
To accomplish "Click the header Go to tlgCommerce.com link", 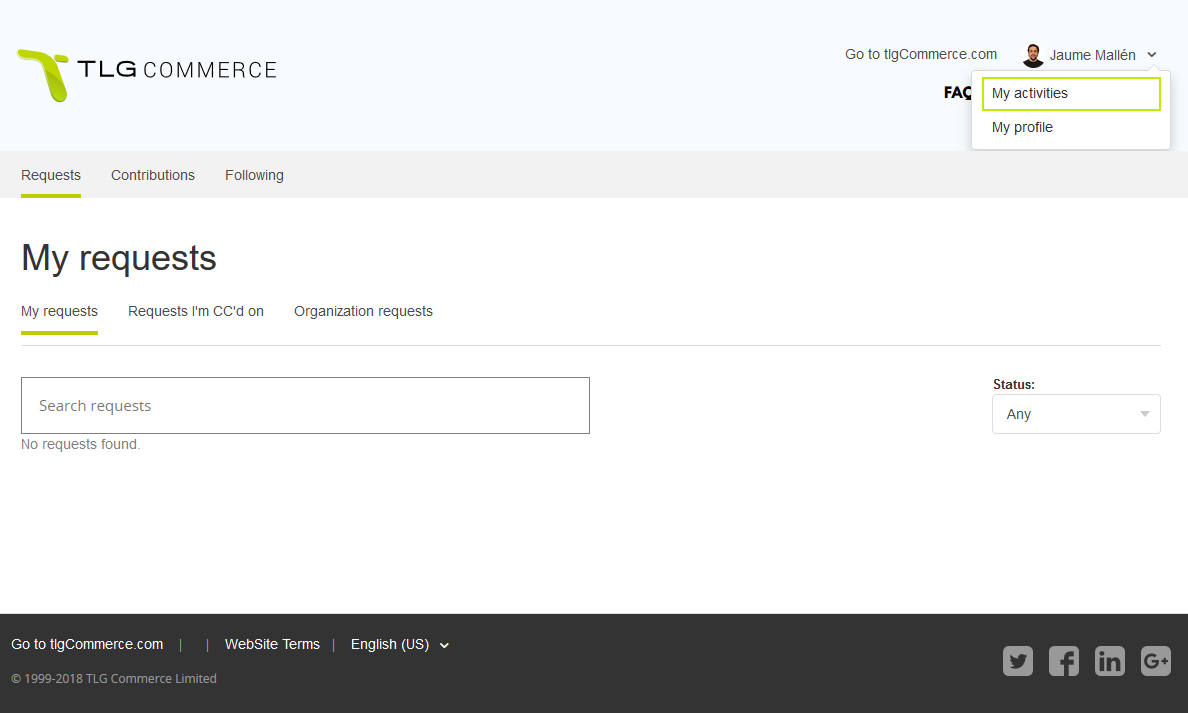I will coord(921,54).
